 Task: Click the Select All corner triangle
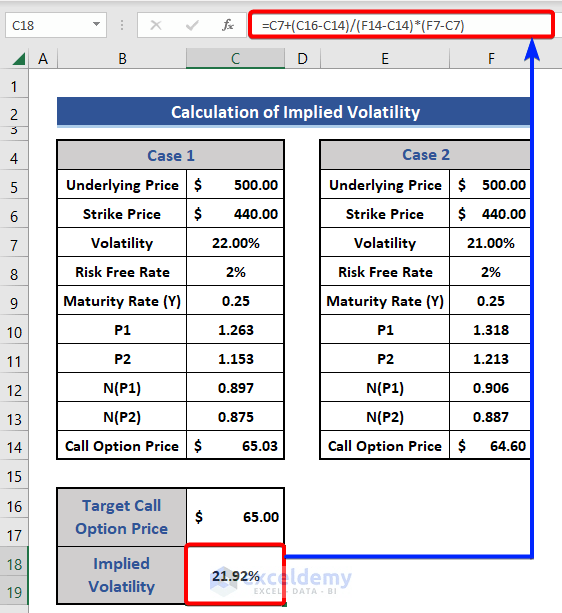tap(18, 59)
